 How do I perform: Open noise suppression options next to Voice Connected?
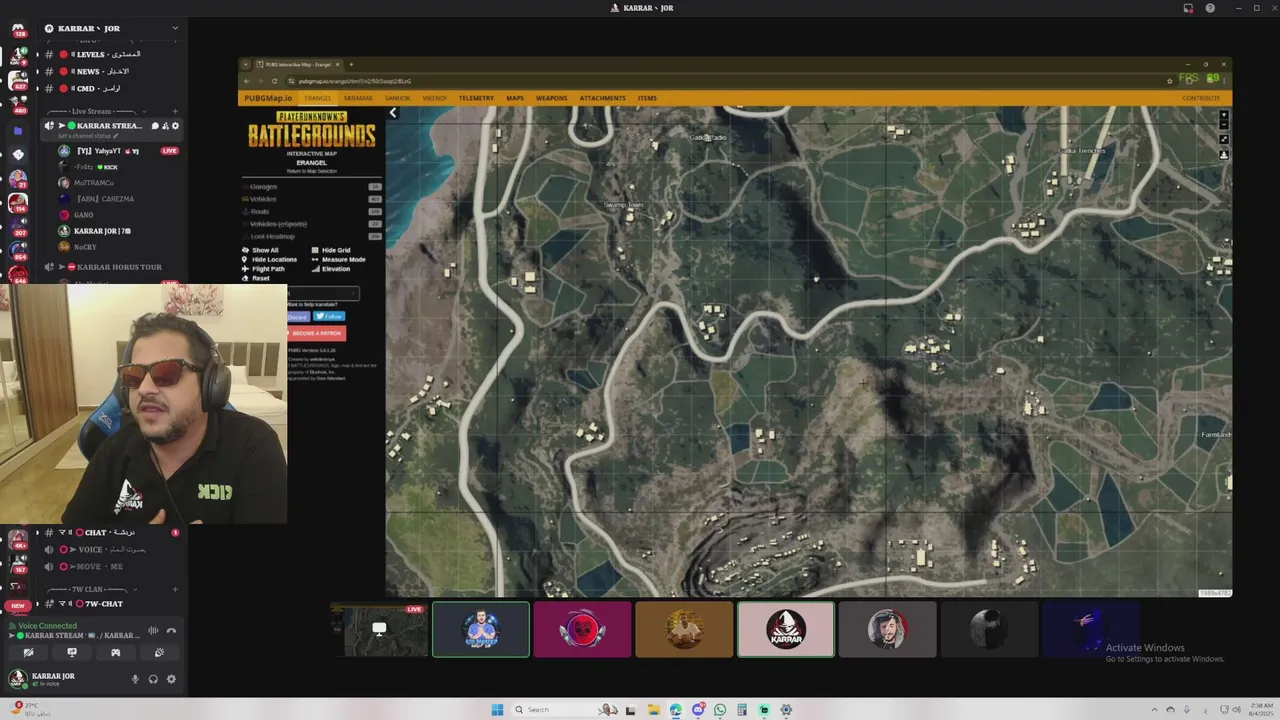point(153,630)
